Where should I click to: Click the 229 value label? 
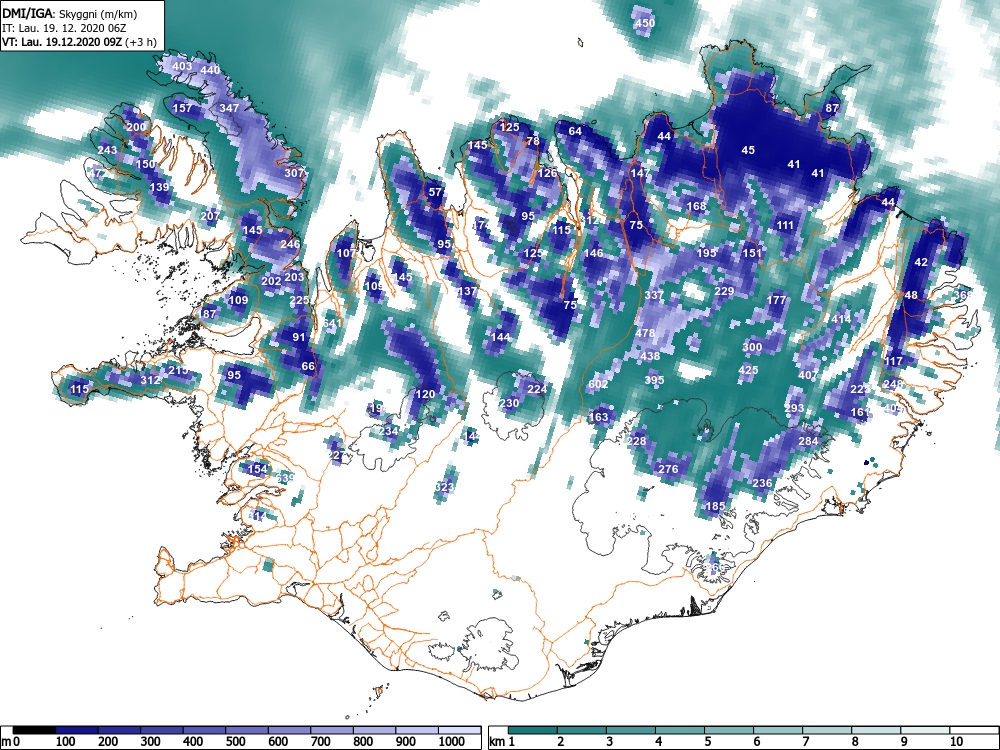724,291
